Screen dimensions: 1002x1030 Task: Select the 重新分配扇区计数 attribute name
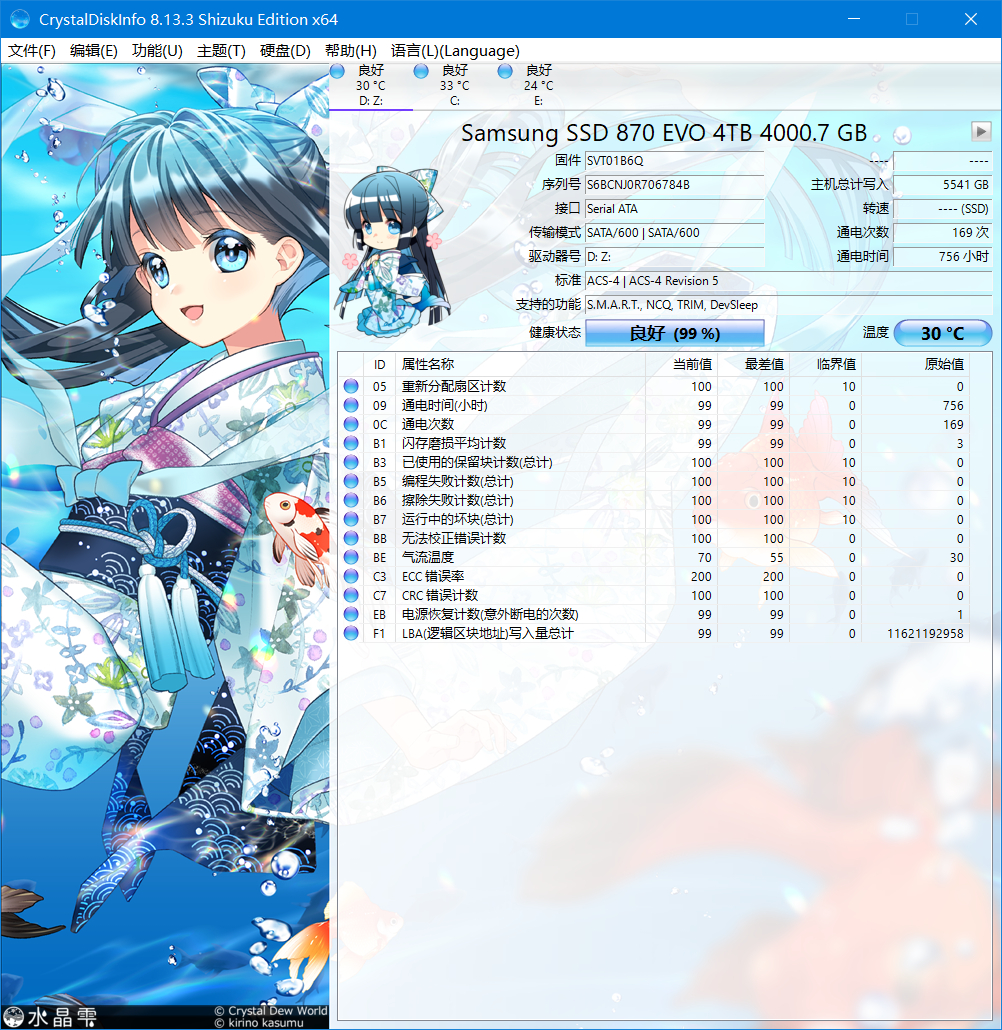pyautogui.click(x=454, y=386)
